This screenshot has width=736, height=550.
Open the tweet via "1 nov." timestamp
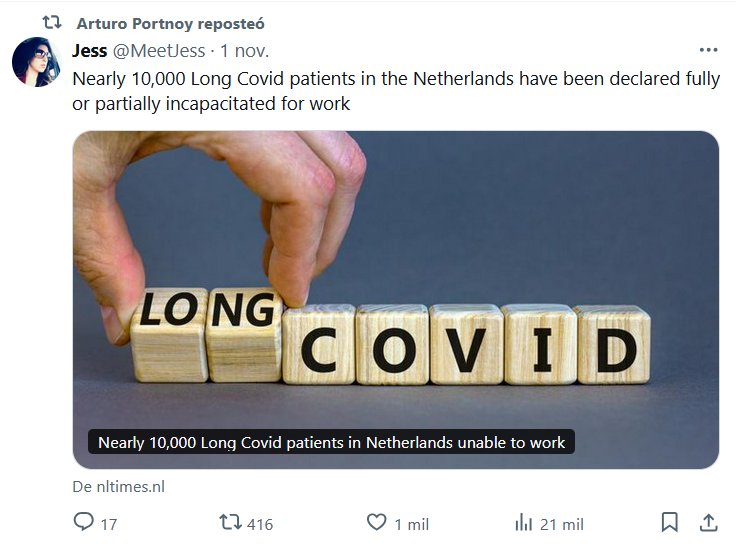(245, 50)
